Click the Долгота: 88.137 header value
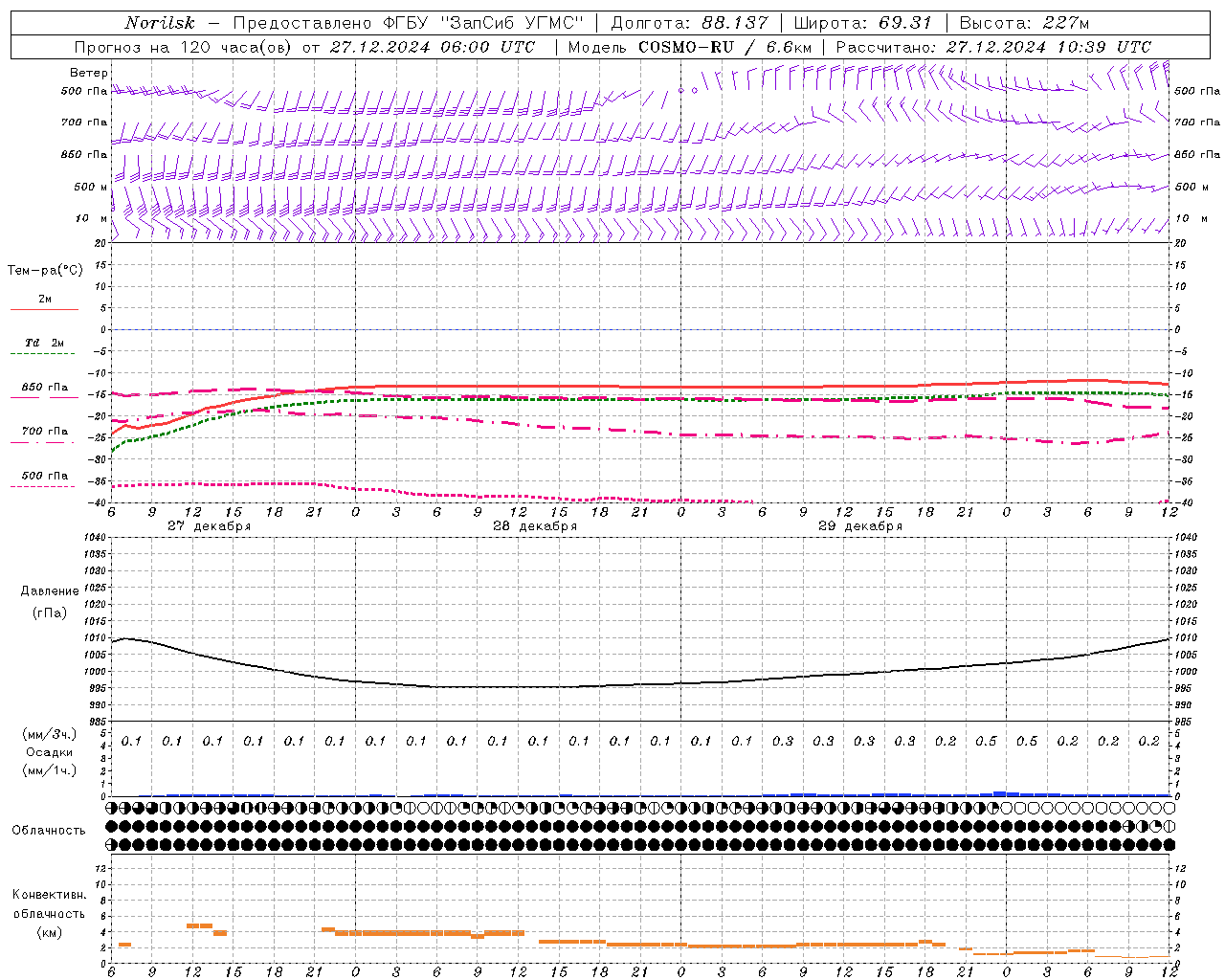Image resolution: width=1225 pixels, height=980 pixels. pos(689,23)
